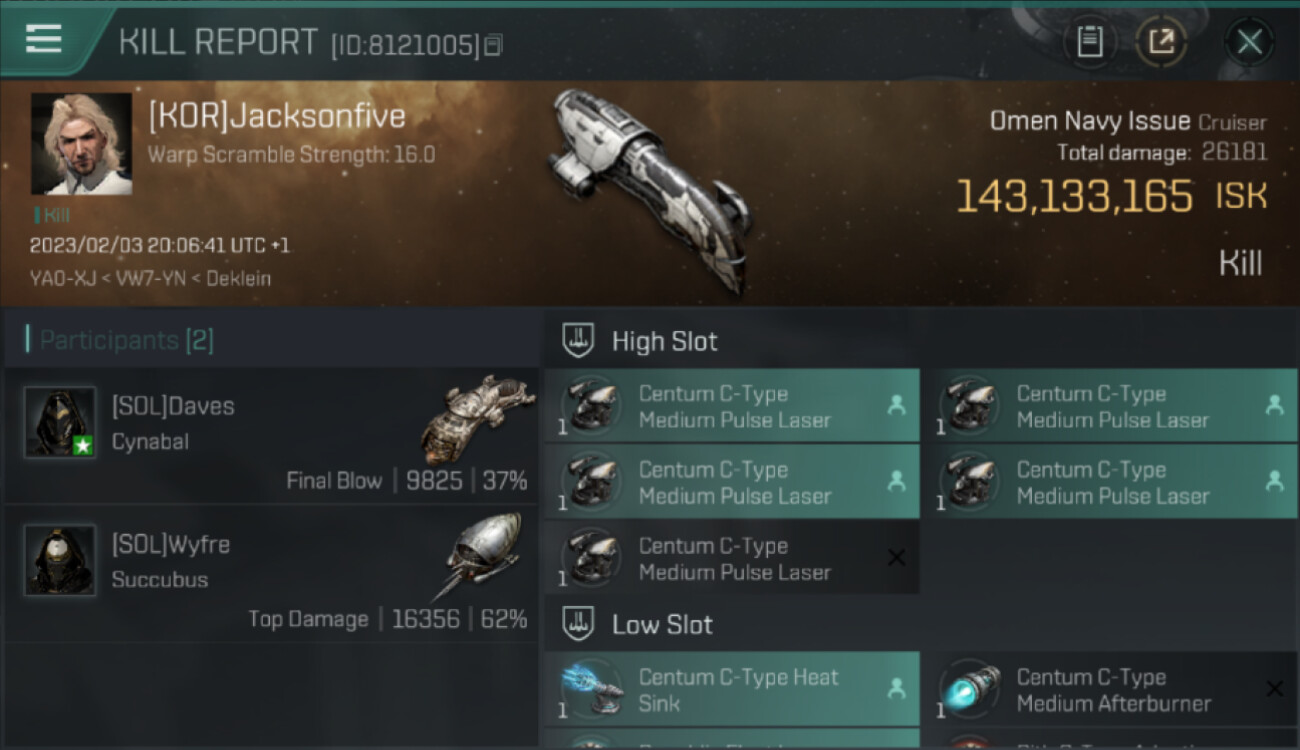Select Jacksonfive's character portrait
This screenshot has width=1300, height=750.
point(81,143)
